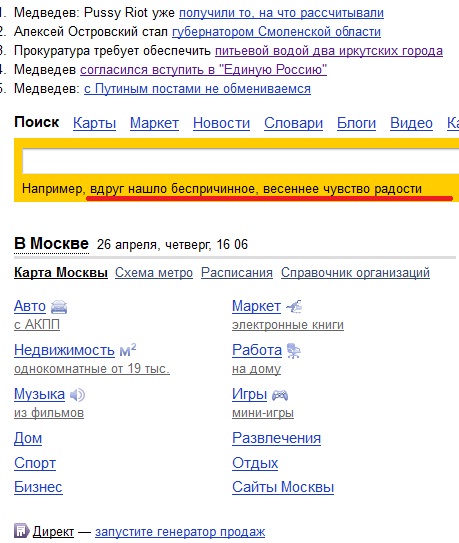The width and height of the screenshot is (459, 543).
Task: Open the Недвижимость section link
Action: (x=64, y=350)
